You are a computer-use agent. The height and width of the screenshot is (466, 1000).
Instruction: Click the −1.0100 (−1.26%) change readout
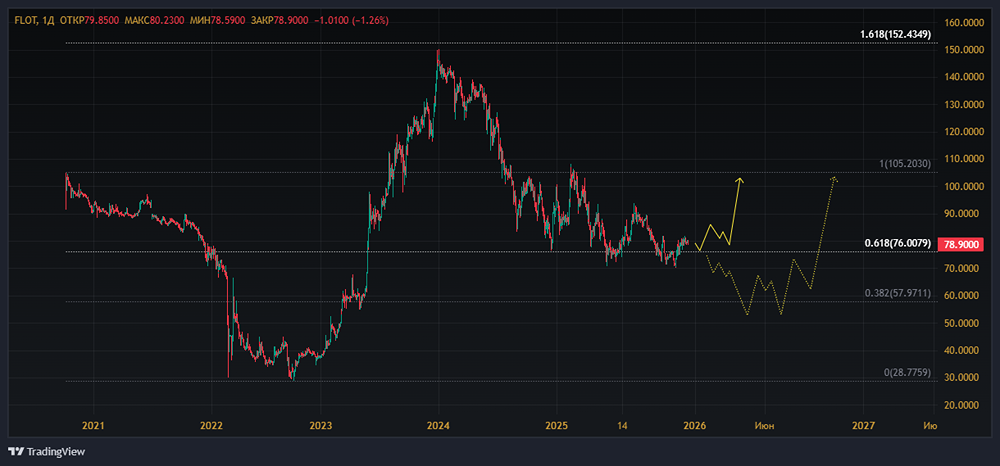[x=349, y=20]
